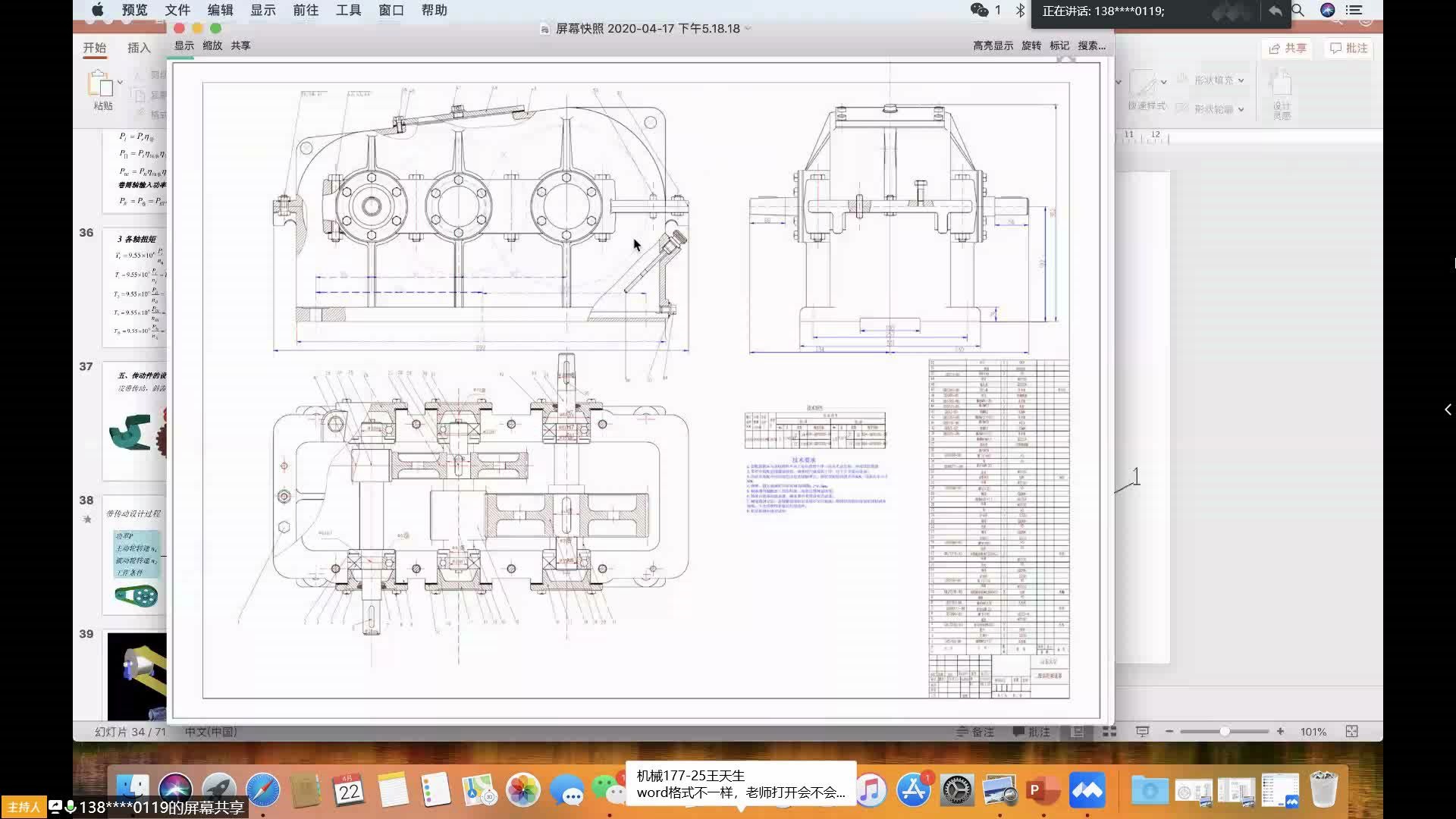
Task: Click the slide sorter view icon
Action: [x=1109, y=732]
